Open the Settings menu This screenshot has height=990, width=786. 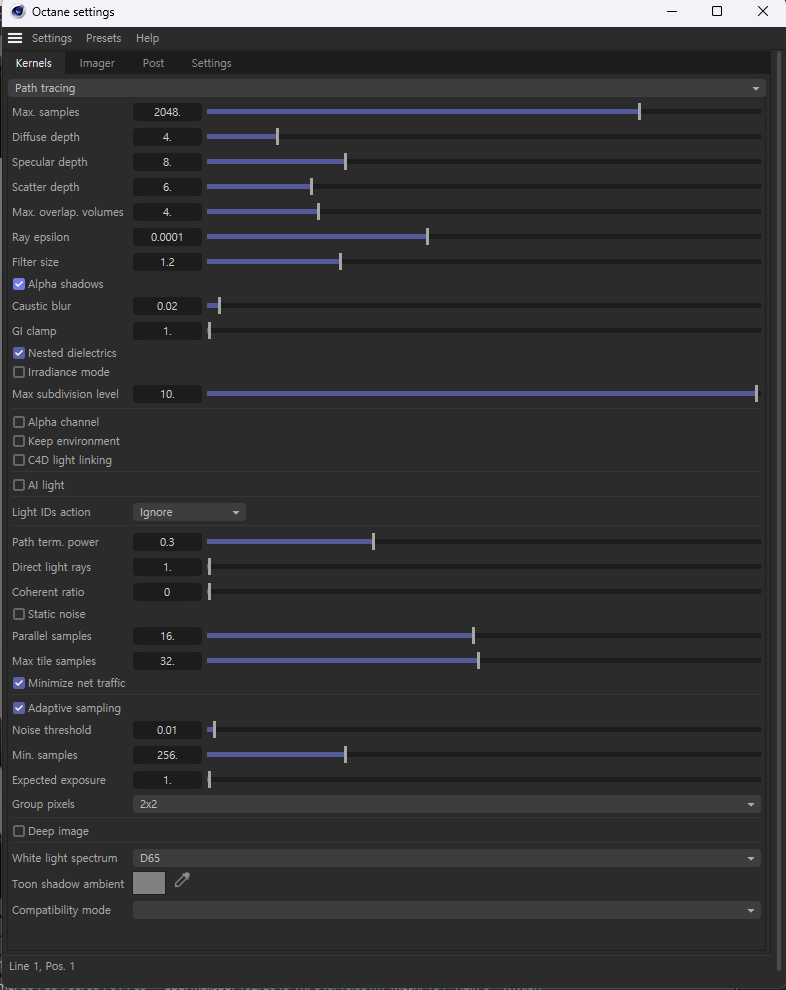pos(52,39)
